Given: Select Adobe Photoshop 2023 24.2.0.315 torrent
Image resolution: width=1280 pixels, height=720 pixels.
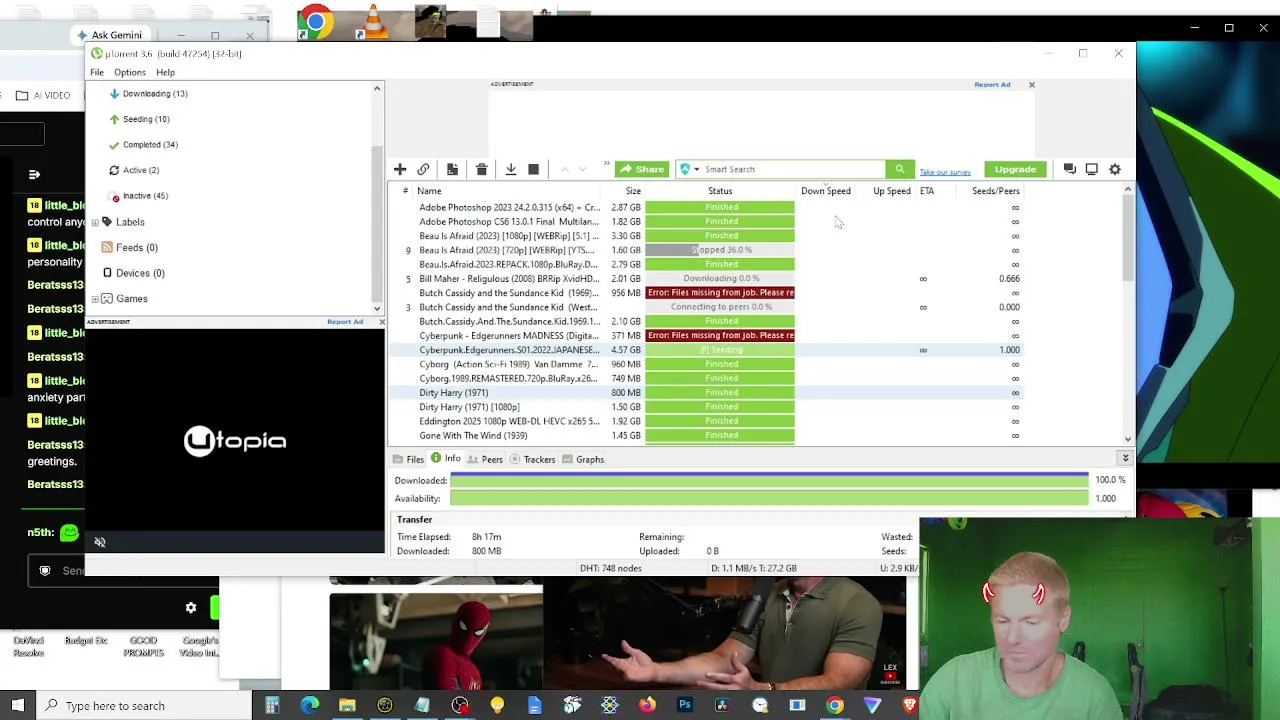Looking at the screenshot, I should [x=705, y=207].
